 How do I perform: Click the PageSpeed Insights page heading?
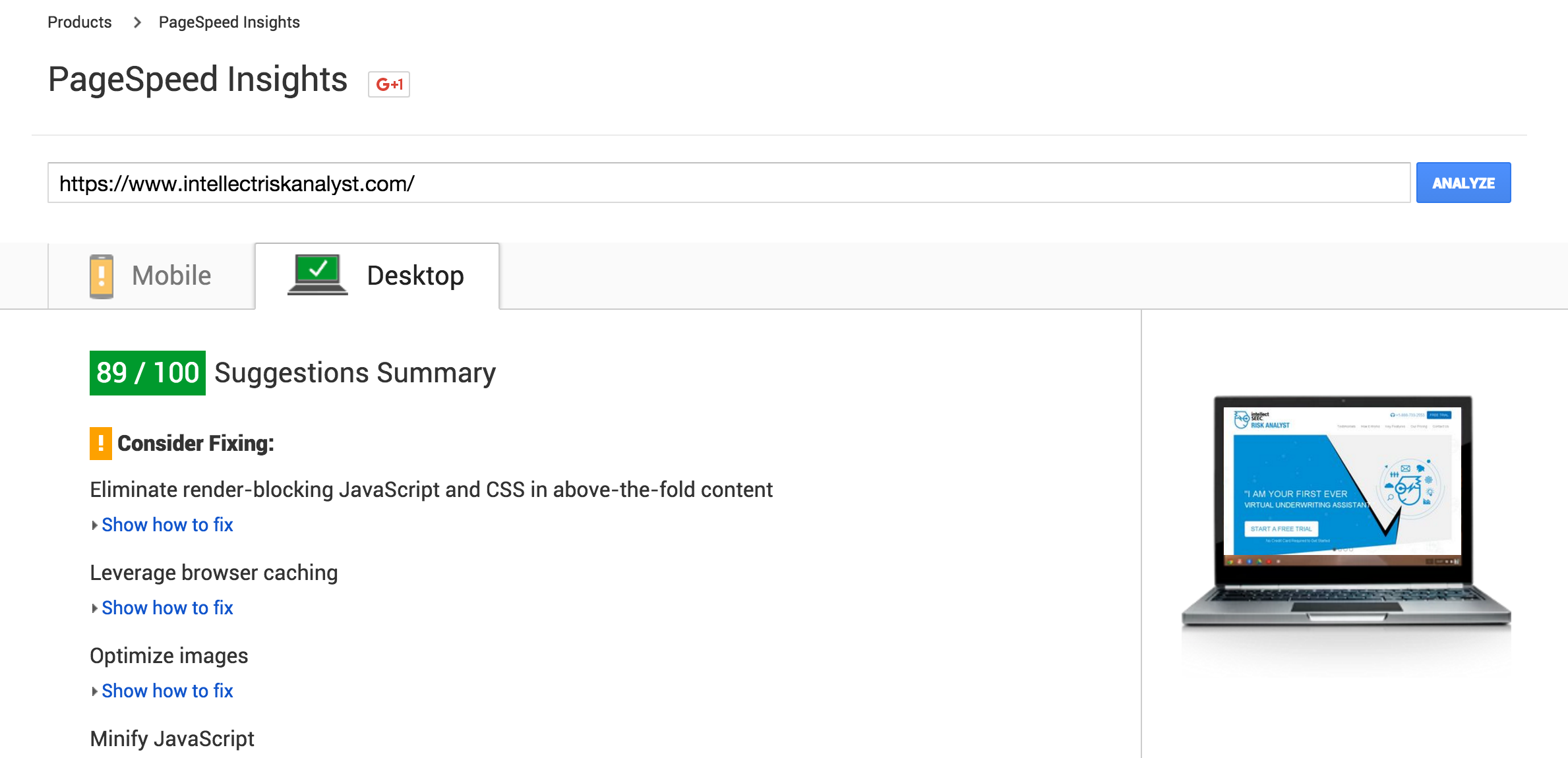pos(198,80)
